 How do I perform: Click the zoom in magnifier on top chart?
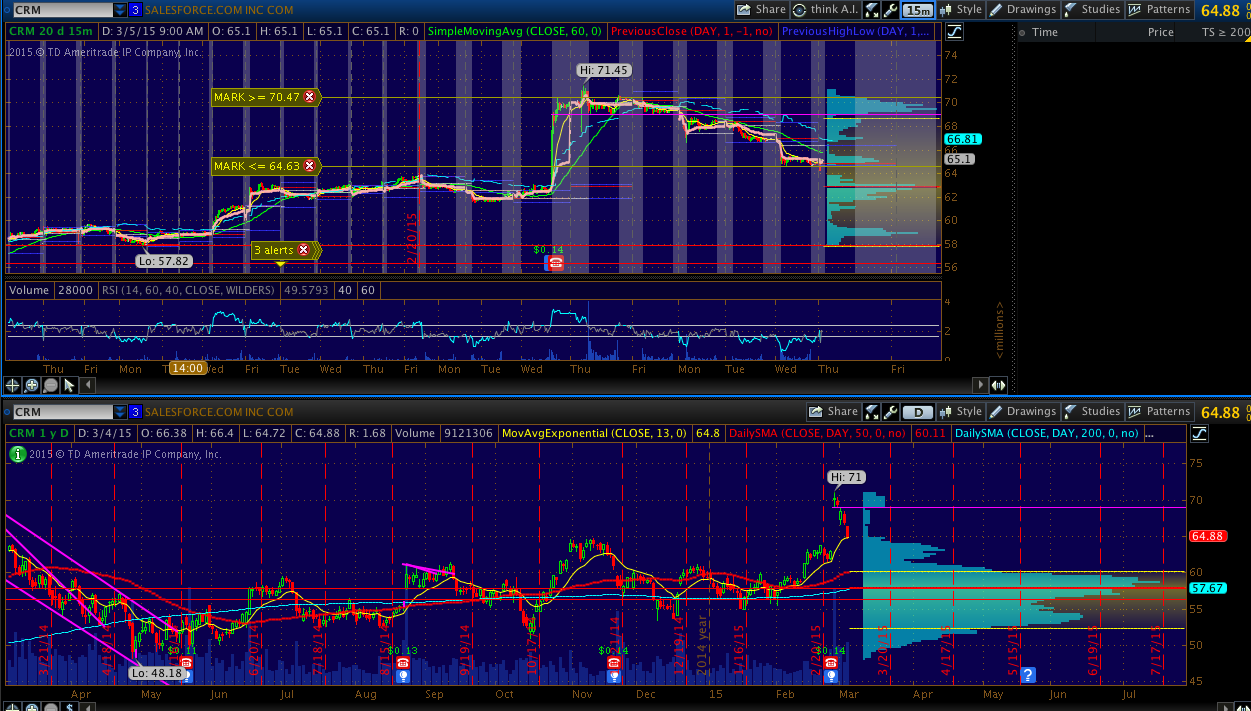pos(32,385)
